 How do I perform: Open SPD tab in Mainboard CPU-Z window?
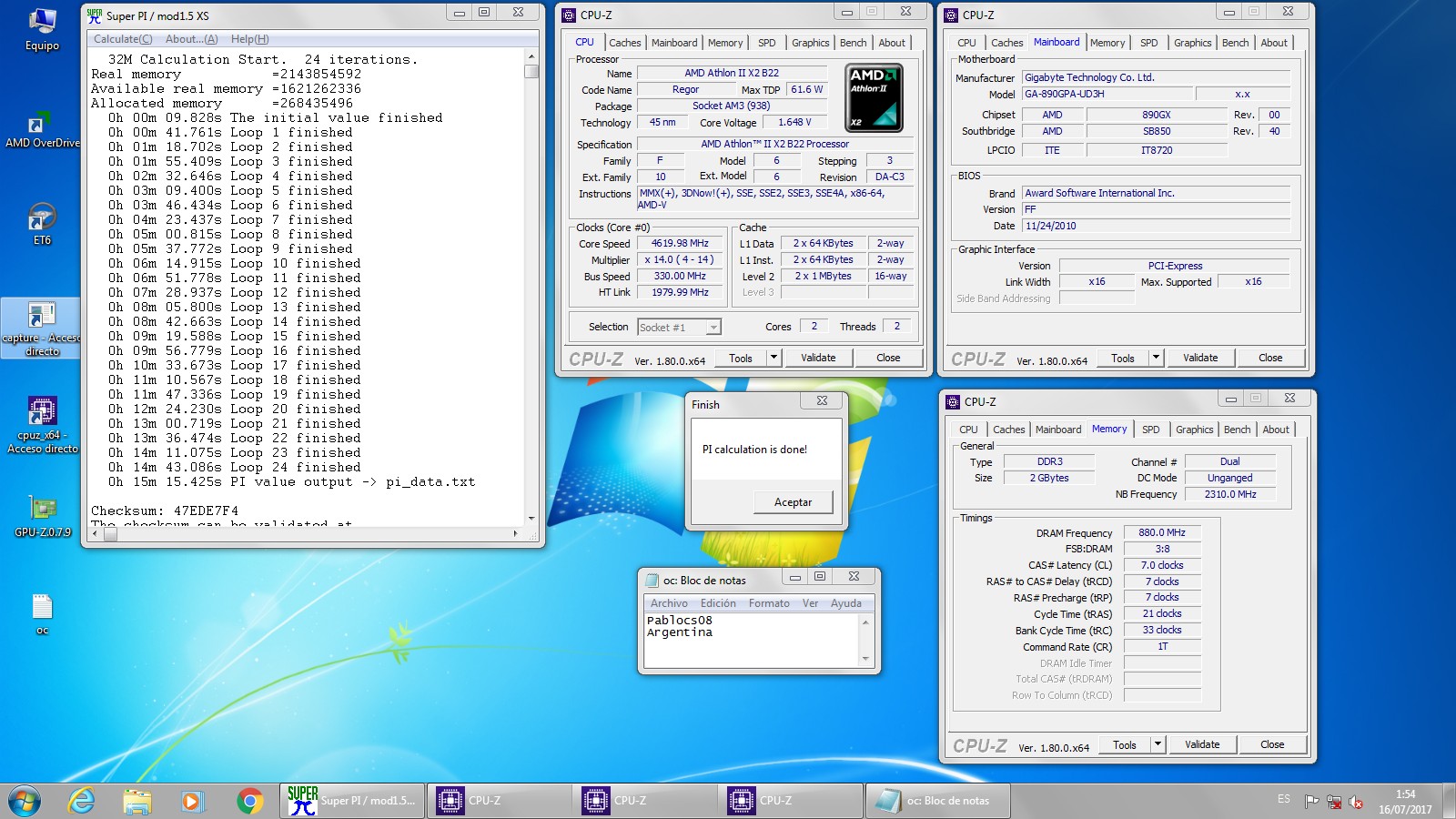pos(1148,43)
